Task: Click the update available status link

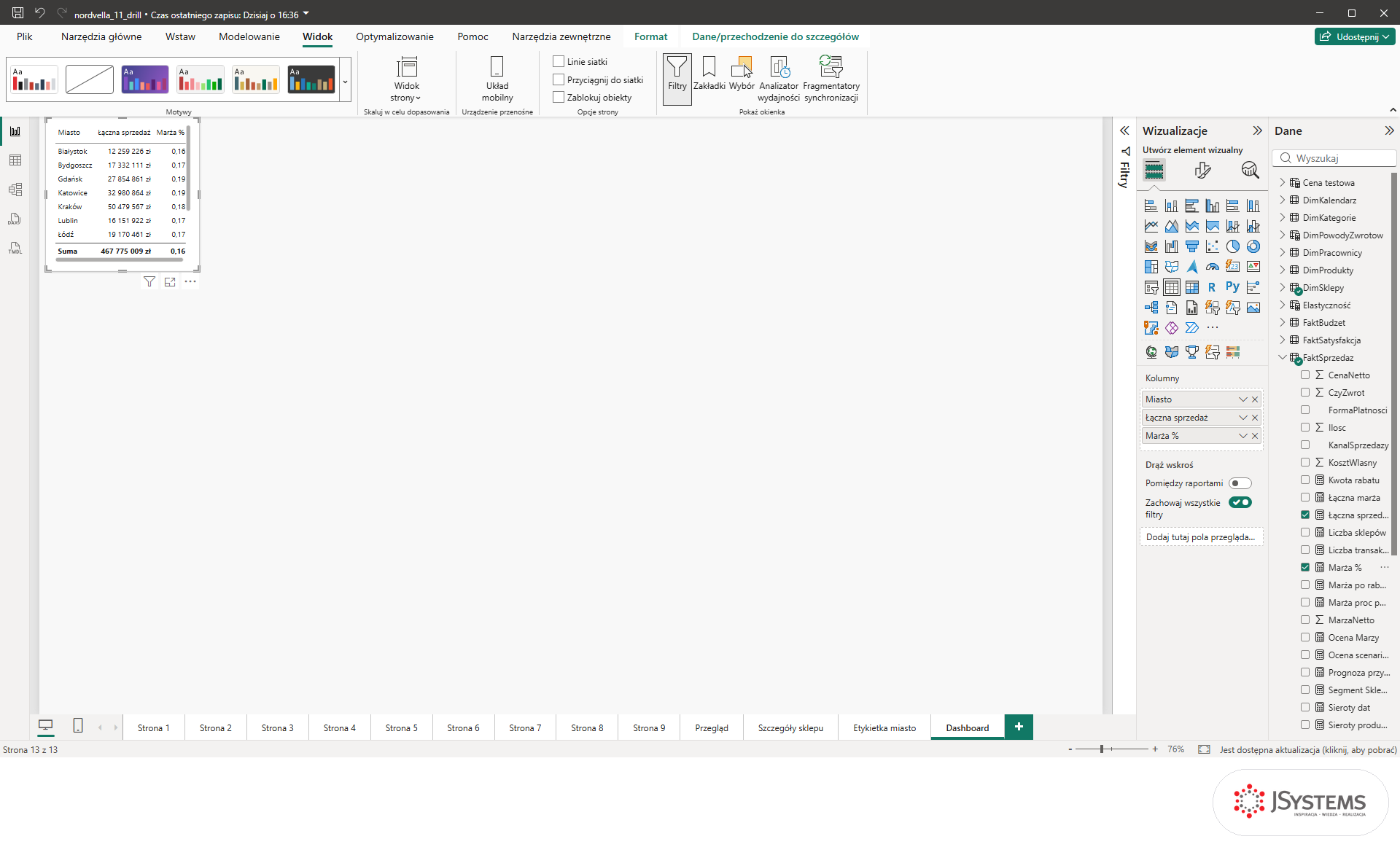Action: pyautogui.click(x=1308, y=749)
